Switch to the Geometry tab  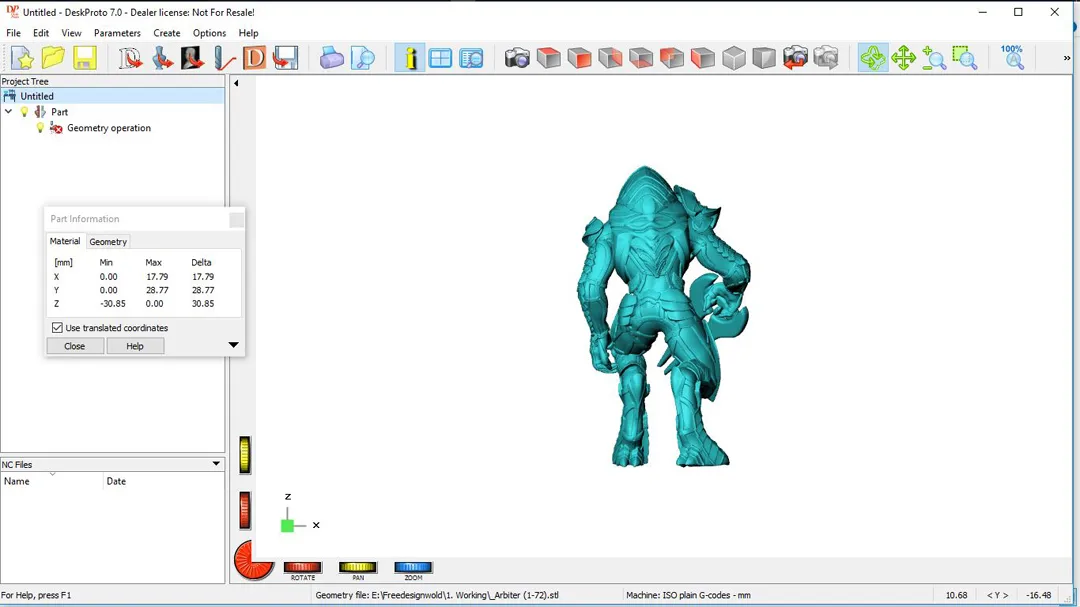pos(108,242)
